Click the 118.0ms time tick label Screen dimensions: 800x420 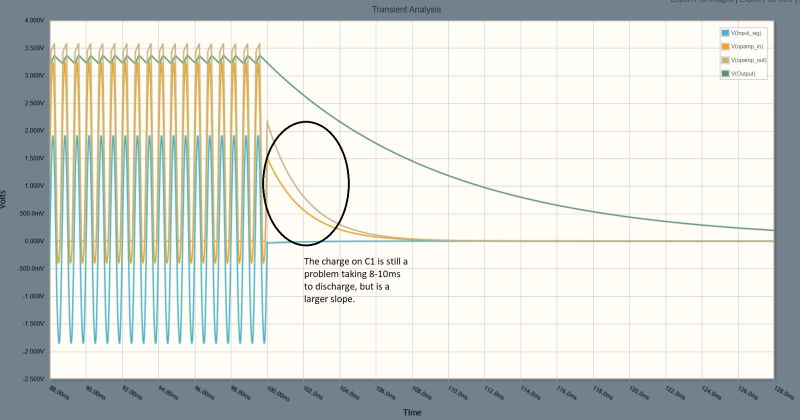coord(603,392)
